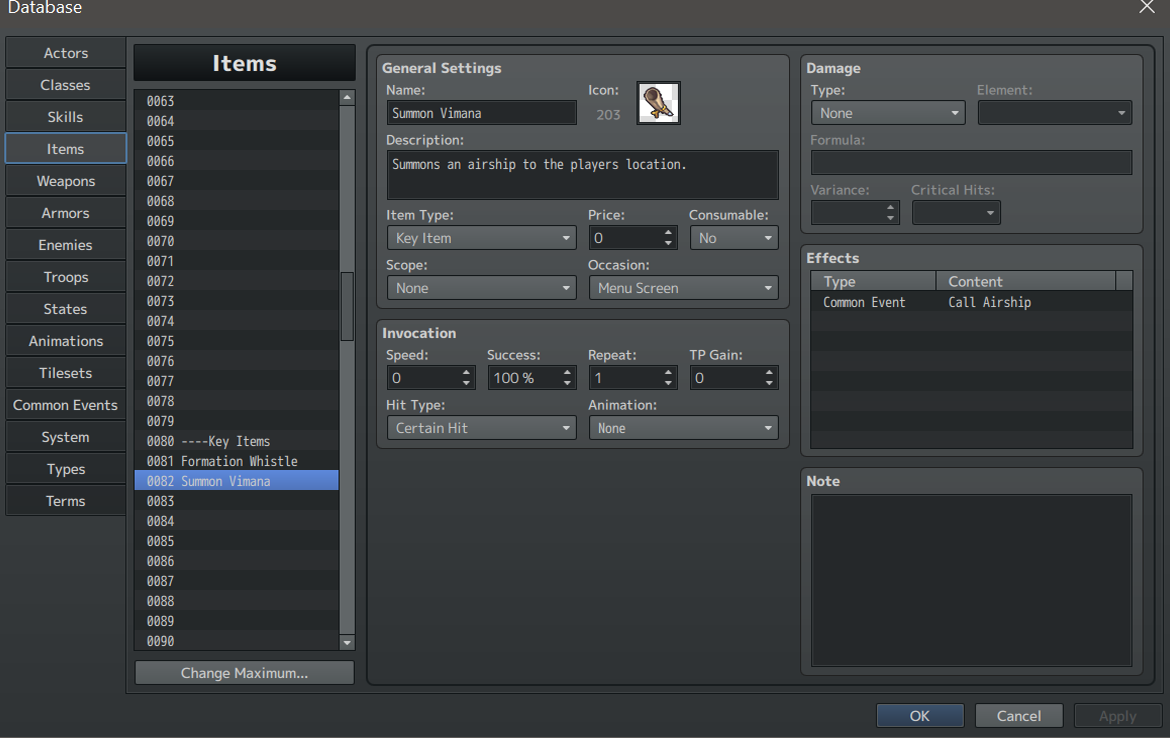Confirm with the OK button
Image resolution: width=1170 pixels, height=738 pixels.
click(919, 716)
